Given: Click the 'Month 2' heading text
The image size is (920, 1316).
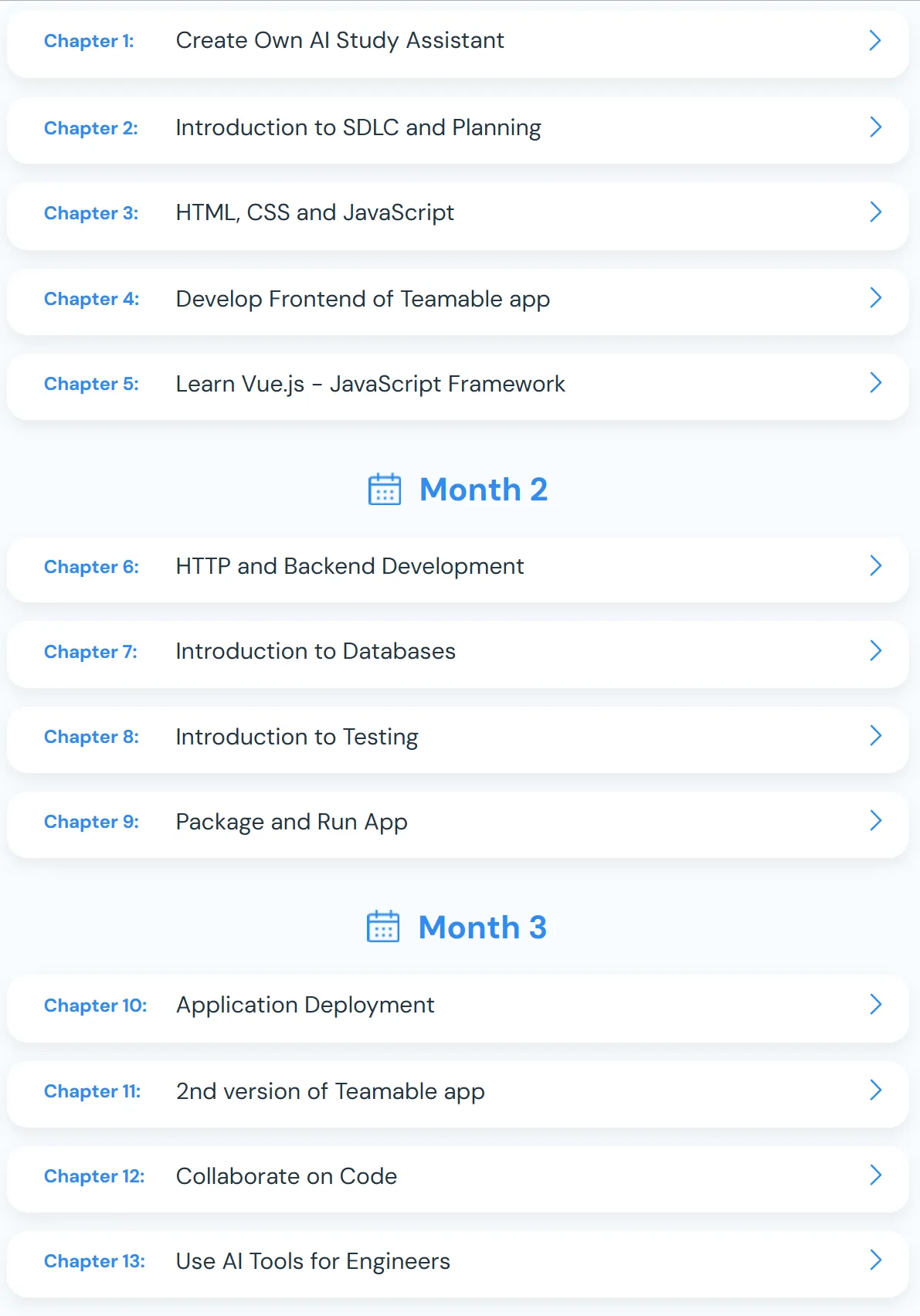Looking at the screenshot, I should click(x=484, y=490).
